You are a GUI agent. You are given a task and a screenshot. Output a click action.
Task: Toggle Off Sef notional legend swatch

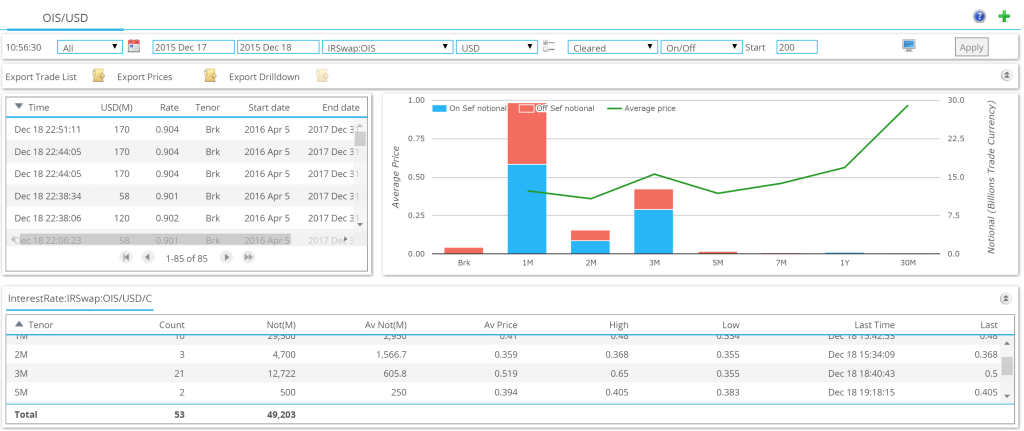coord(526,108)
